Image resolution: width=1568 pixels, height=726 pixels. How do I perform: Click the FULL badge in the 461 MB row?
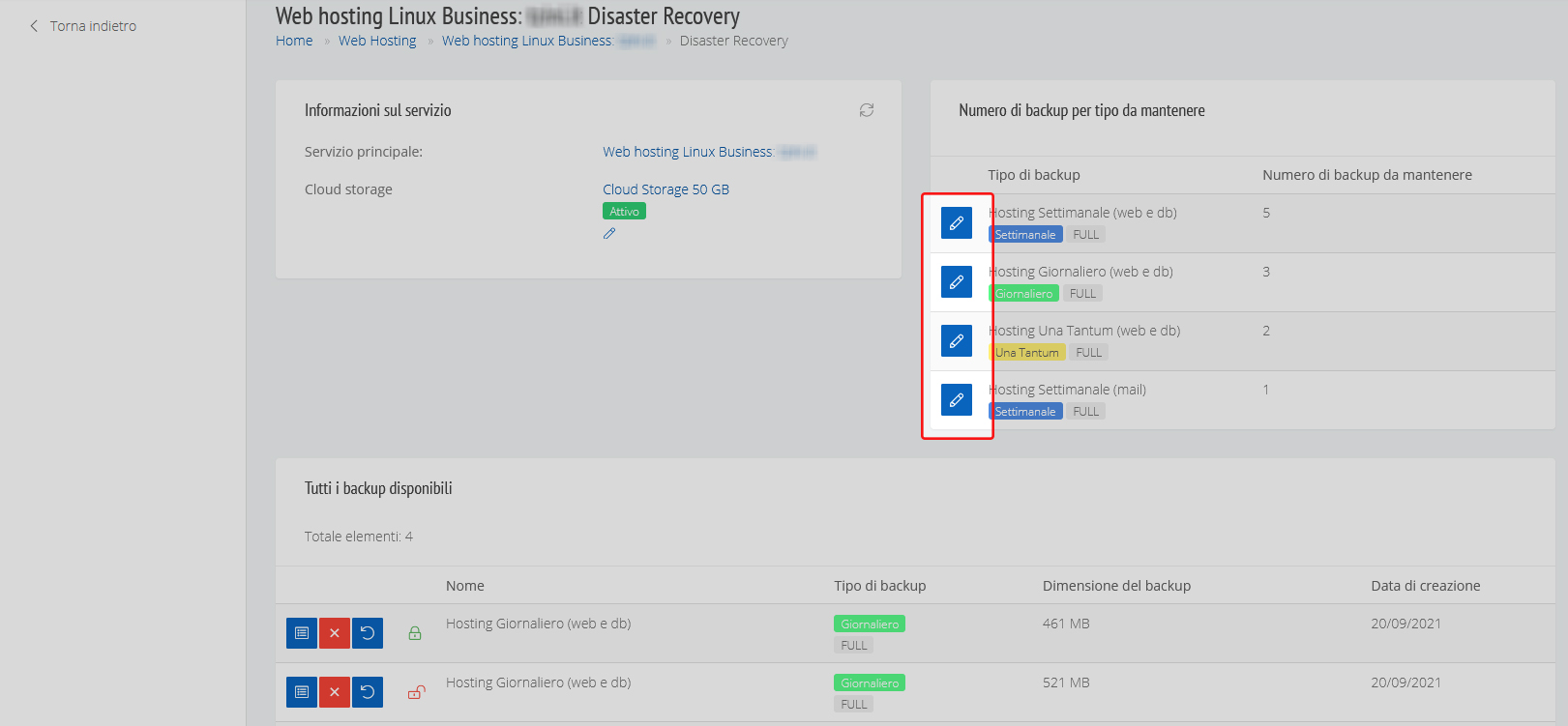click(854, 646)
